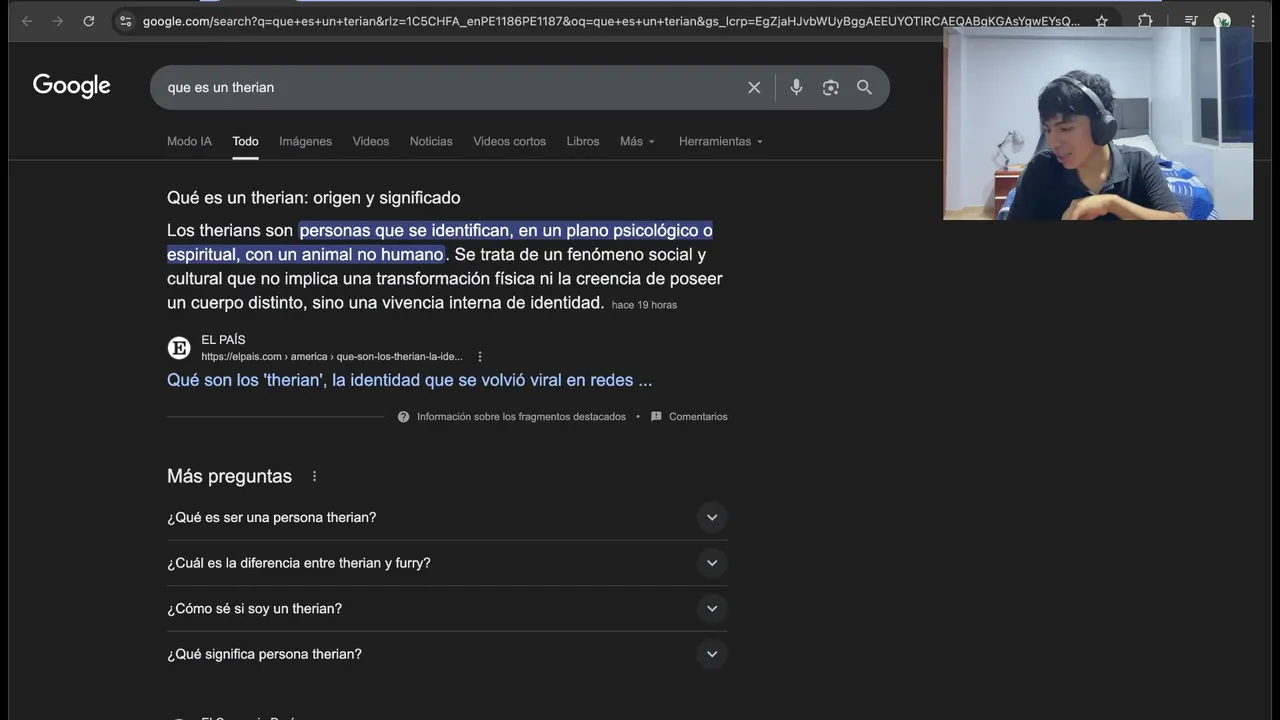Click the browser forward arrow
The width and height of the screenshot is (1280, 720).
(58, 21)
